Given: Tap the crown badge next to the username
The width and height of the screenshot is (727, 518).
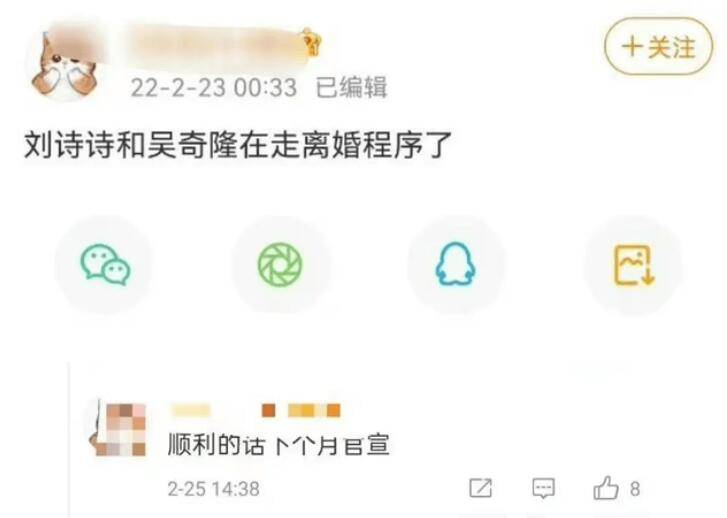Looking at the screenshot, I should (311, 43).
